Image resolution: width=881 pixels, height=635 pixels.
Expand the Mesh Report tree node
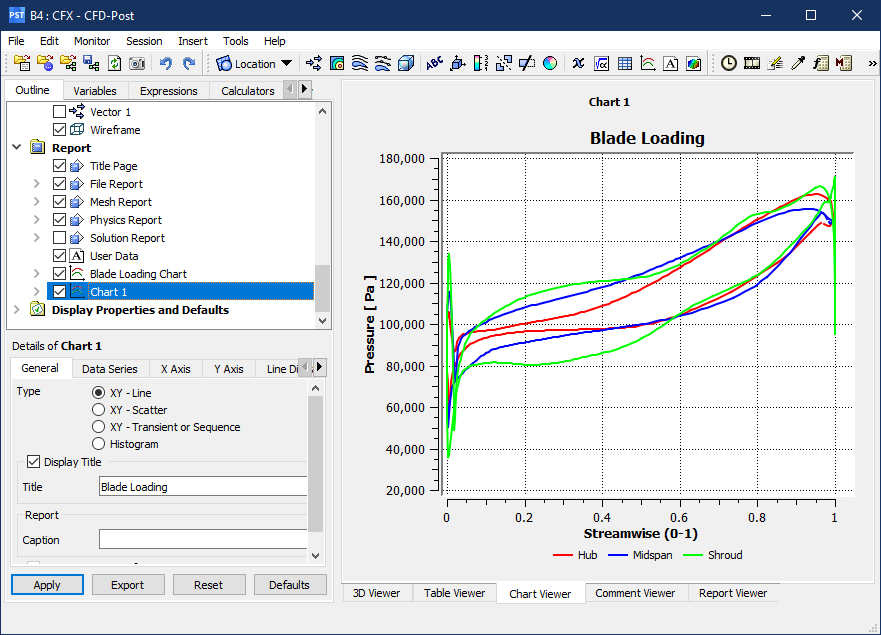pos(37,202)
